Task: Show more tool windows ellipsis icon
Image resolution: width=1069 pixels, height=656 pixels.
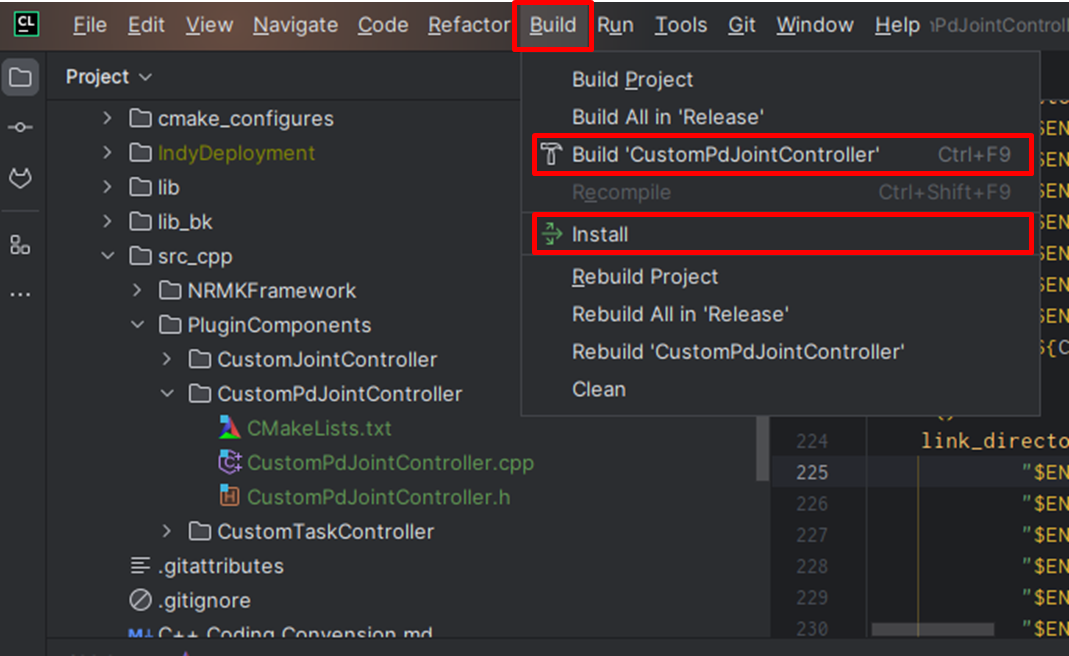Action: (20, 295)
